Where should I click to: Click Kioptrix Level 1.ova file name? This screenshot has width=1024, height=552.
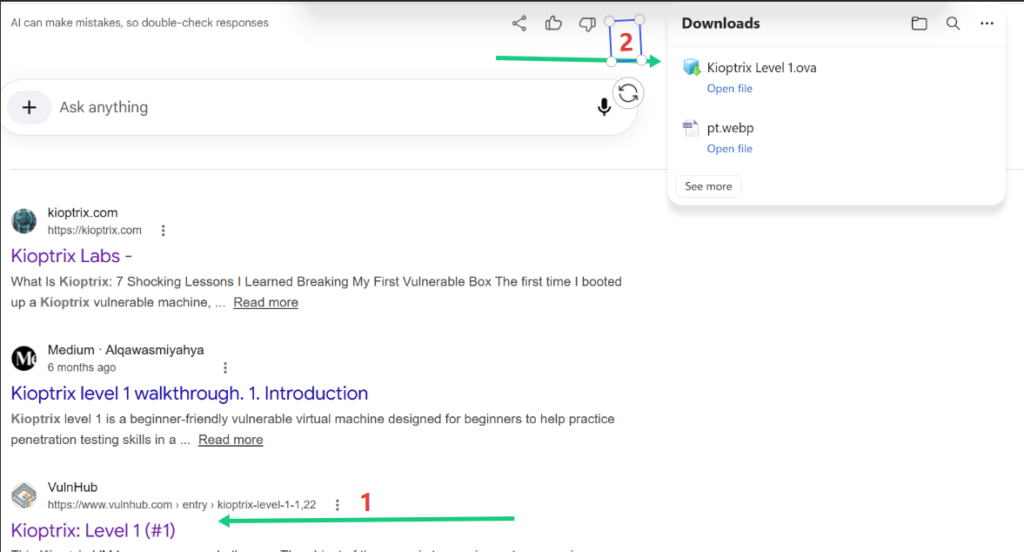[x=761, y=68]
